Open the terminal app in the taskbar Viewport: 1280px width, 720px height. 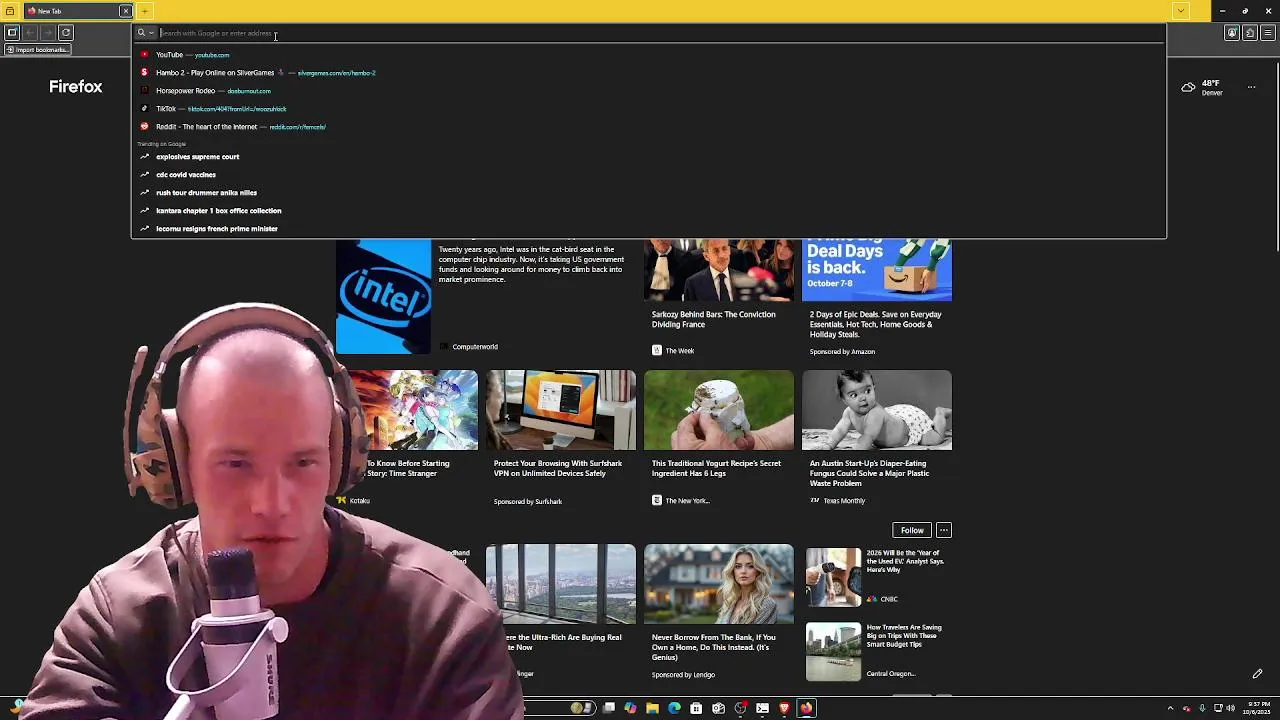(x=762, y=708)
